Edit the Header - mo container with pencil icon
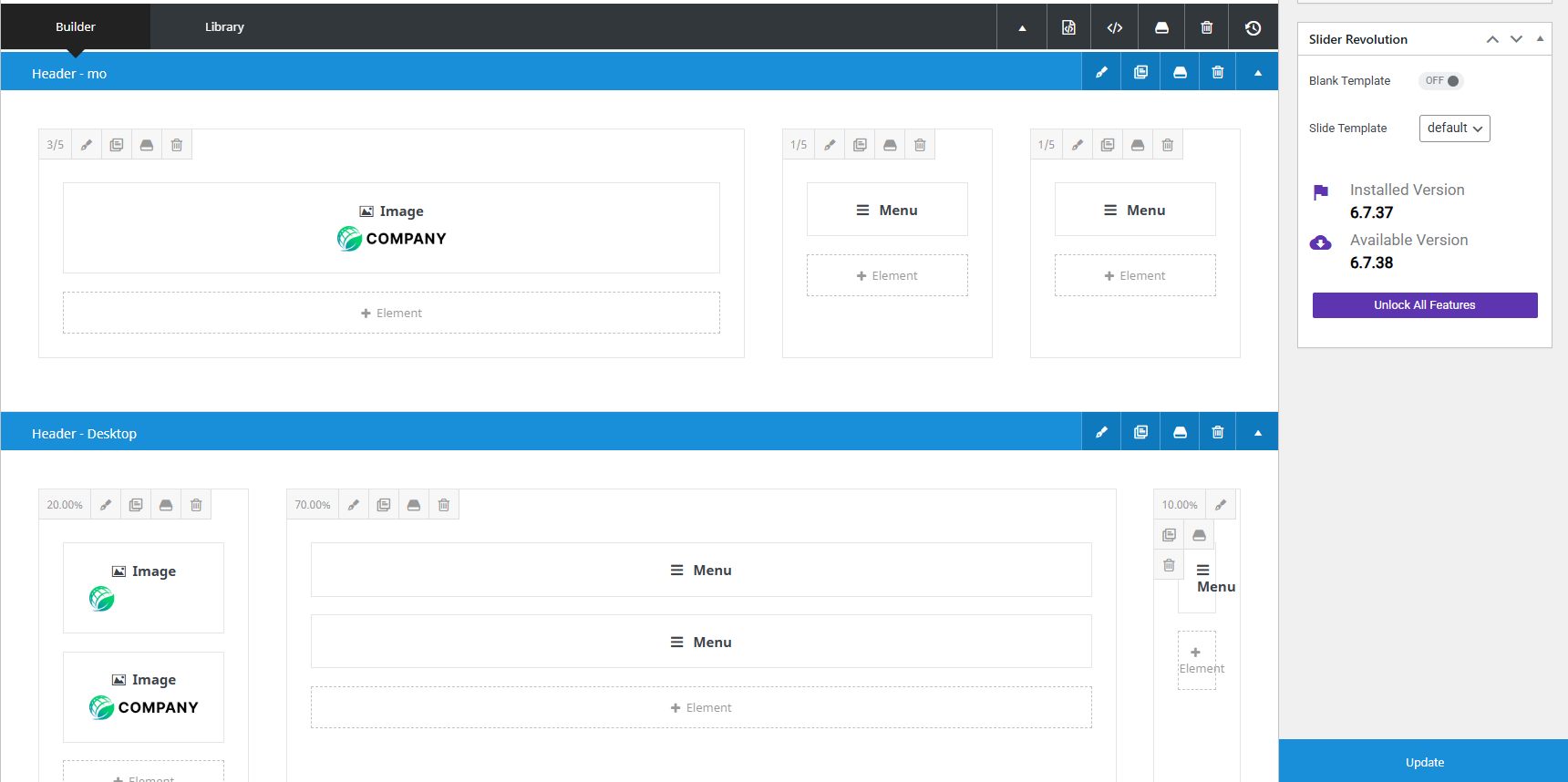1568x782 pixels. point(1101,73)
